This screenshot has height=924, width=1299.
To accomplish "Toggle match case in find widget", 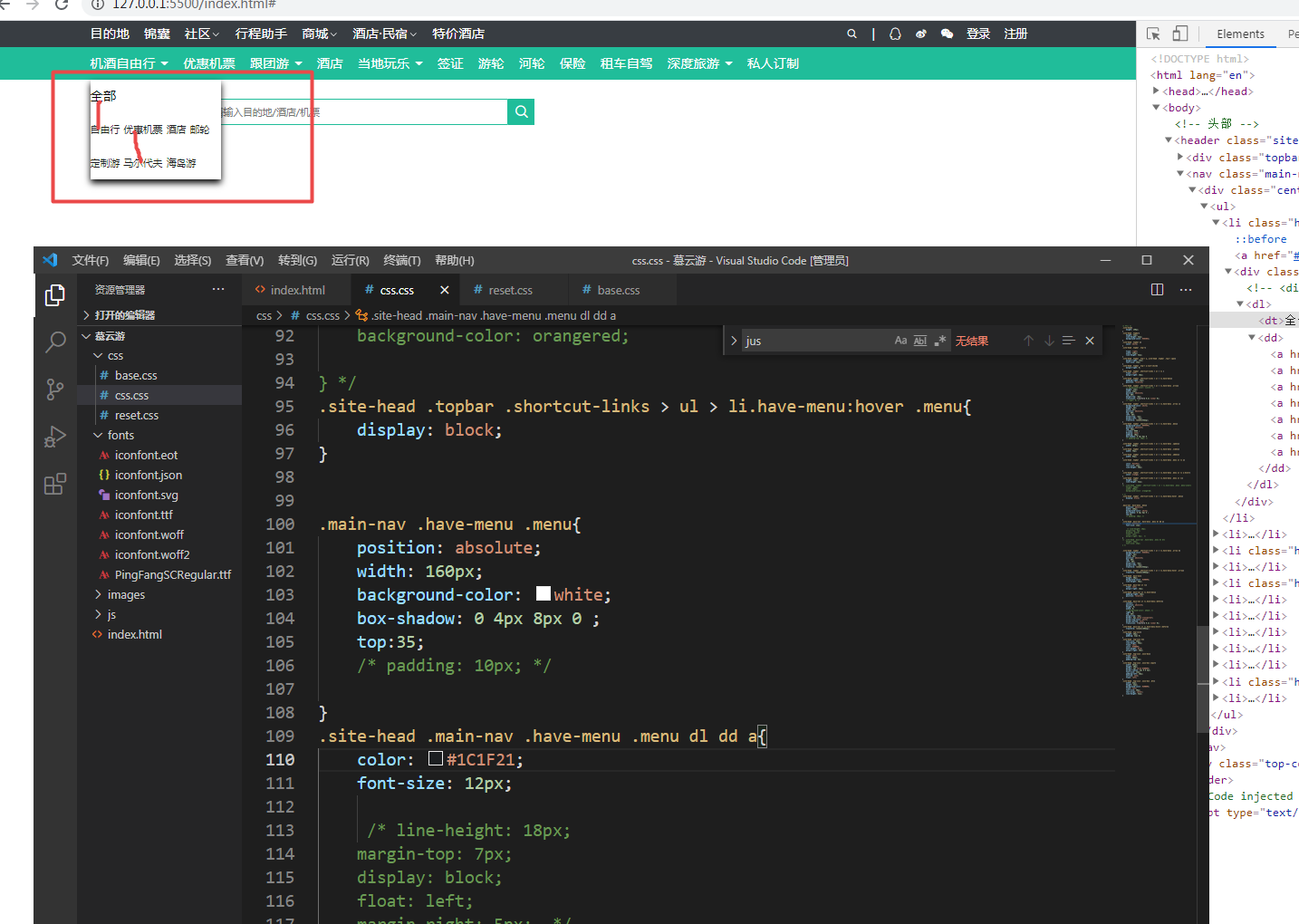I will pos(900,341).
